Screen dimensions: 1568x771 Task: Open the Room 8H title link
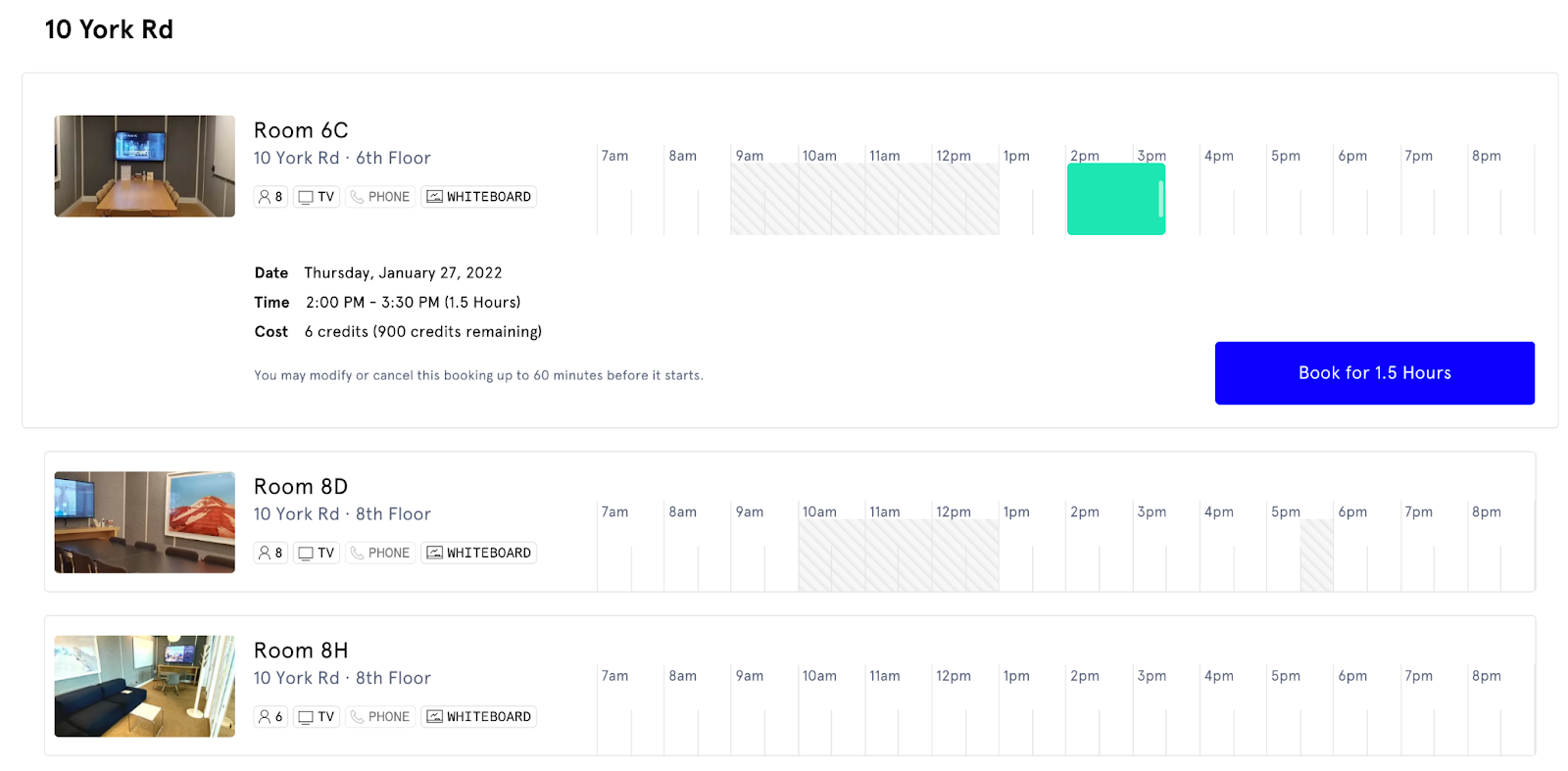coord(300,651)
